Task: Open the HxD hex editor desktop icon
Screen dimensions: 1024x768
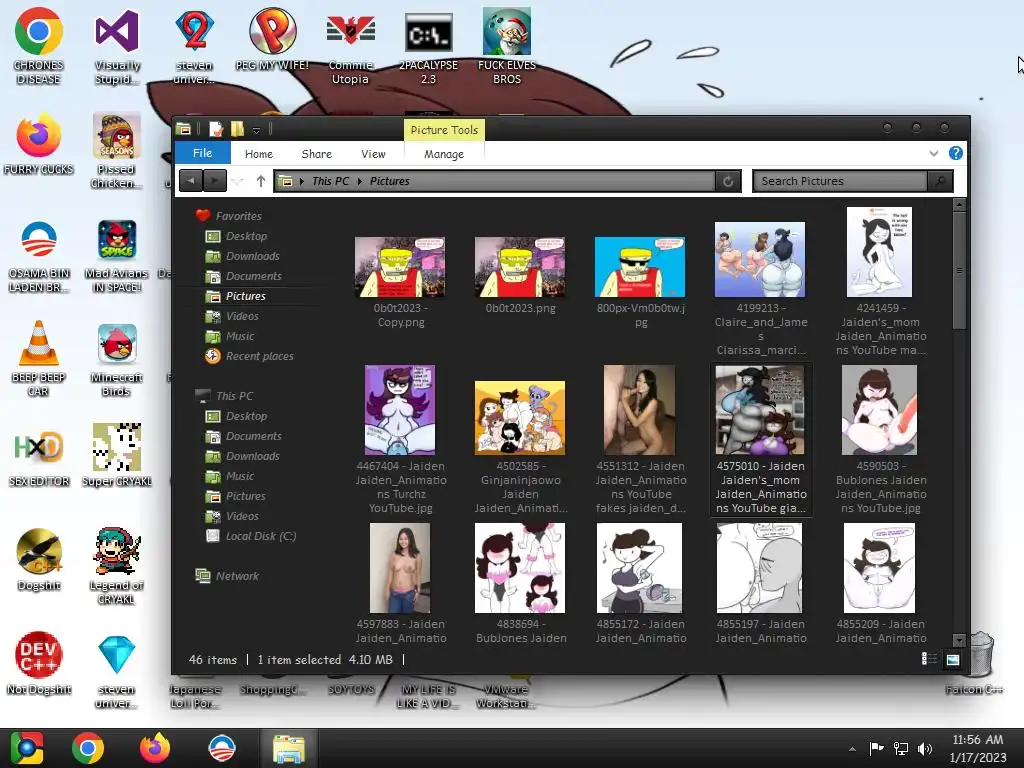Action: [x=39, y=456]
